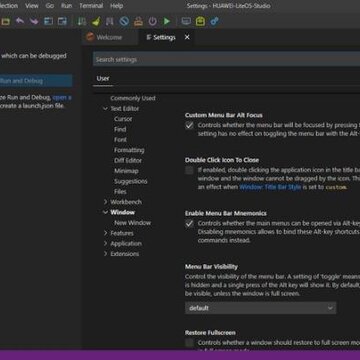Click the 'Custom Menu Bar Alt Focus' heading
This screenshot has height=360, width=360.
click(224, 115)
